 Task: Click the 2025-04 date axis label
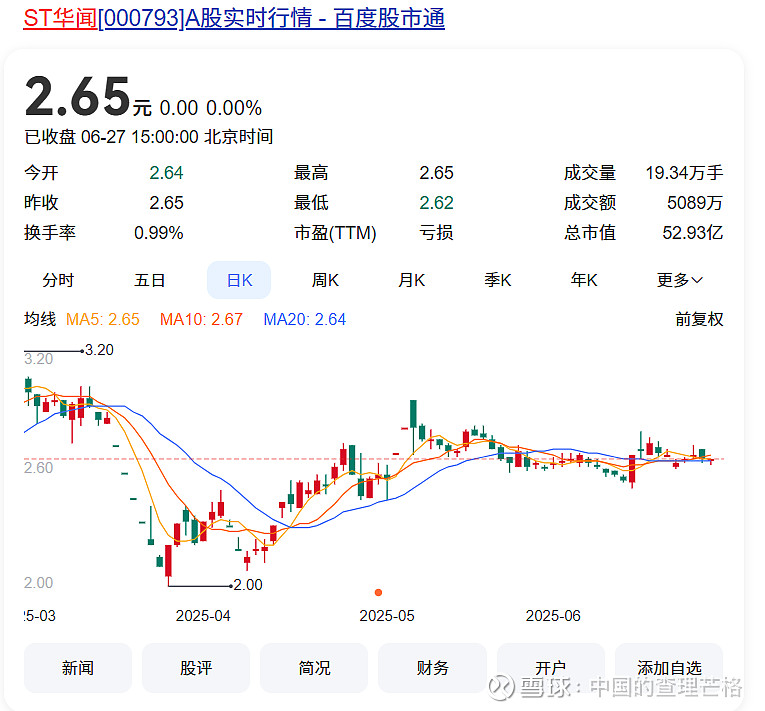coord(203,616)
